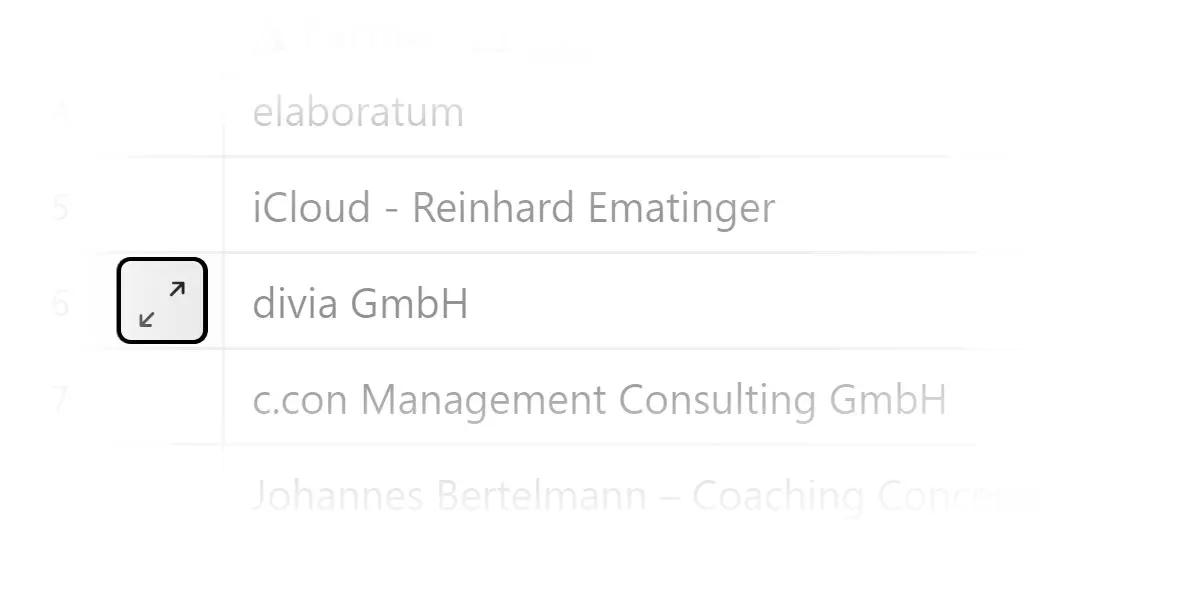
Task: Click the name 'Ematinger' in the iCloud row
Action: (x=681, y=208)
